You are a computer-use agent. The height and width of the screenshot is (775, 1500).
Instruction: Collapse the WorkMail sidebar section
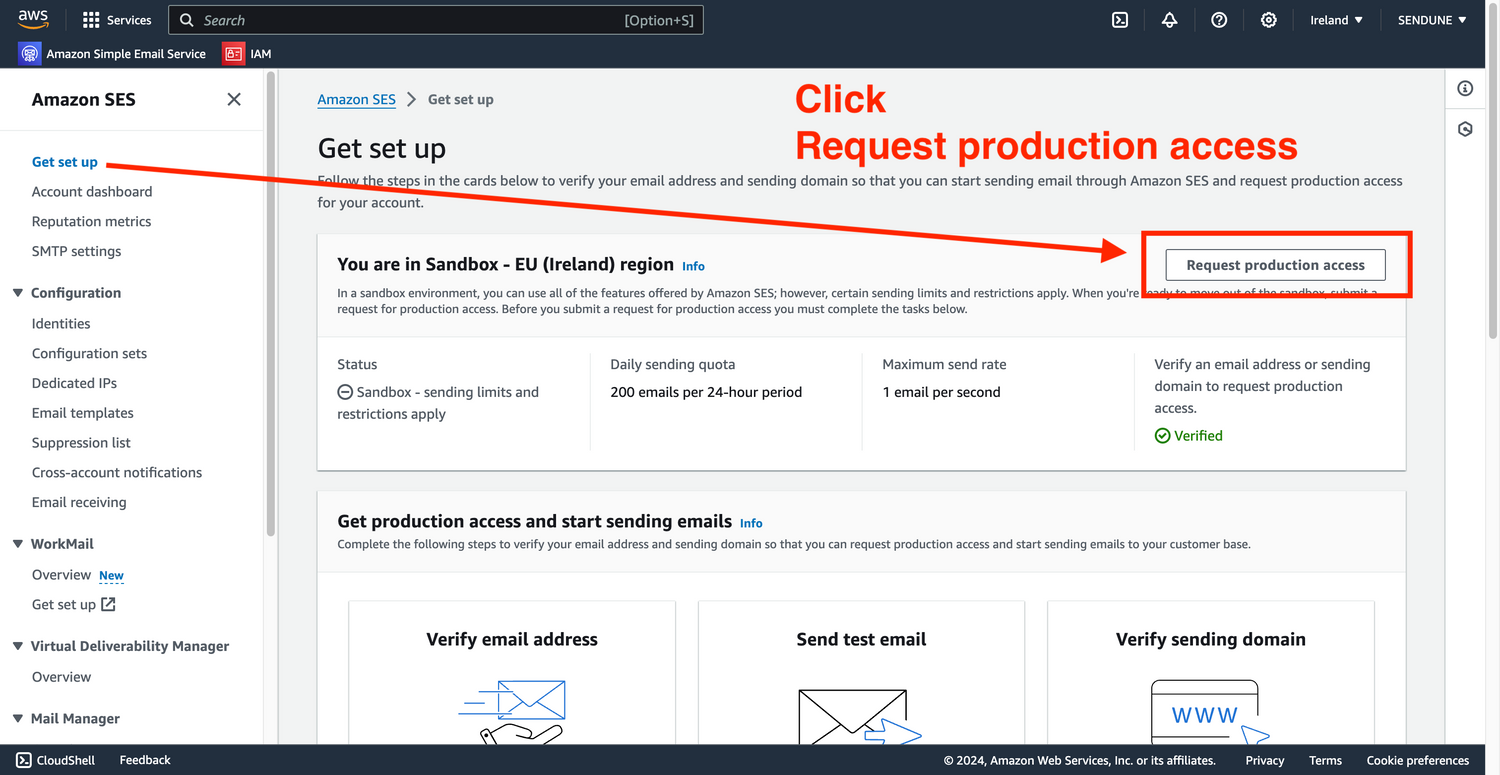coord(18,544)
